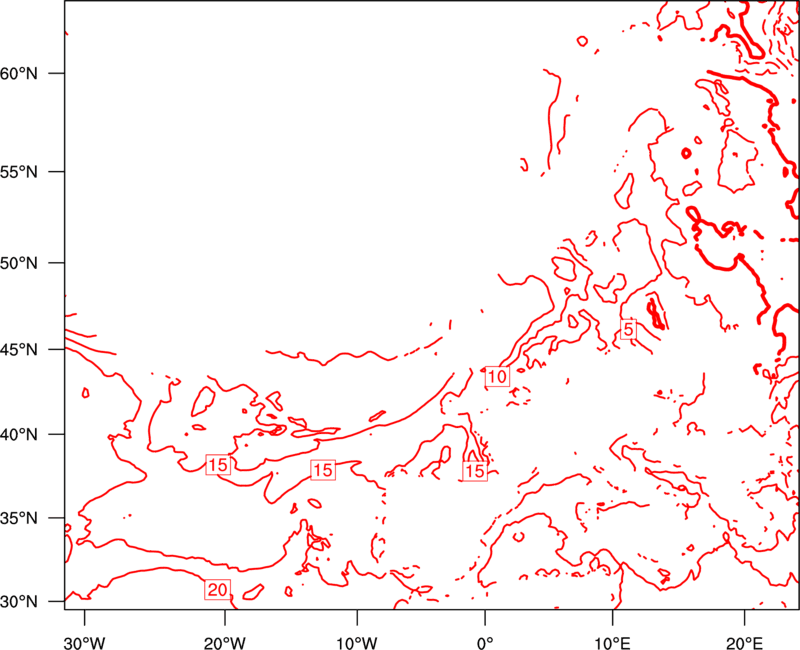The image size is (800, 650).
Task: Click the boxed contour label 20
Action: point(217,589)
